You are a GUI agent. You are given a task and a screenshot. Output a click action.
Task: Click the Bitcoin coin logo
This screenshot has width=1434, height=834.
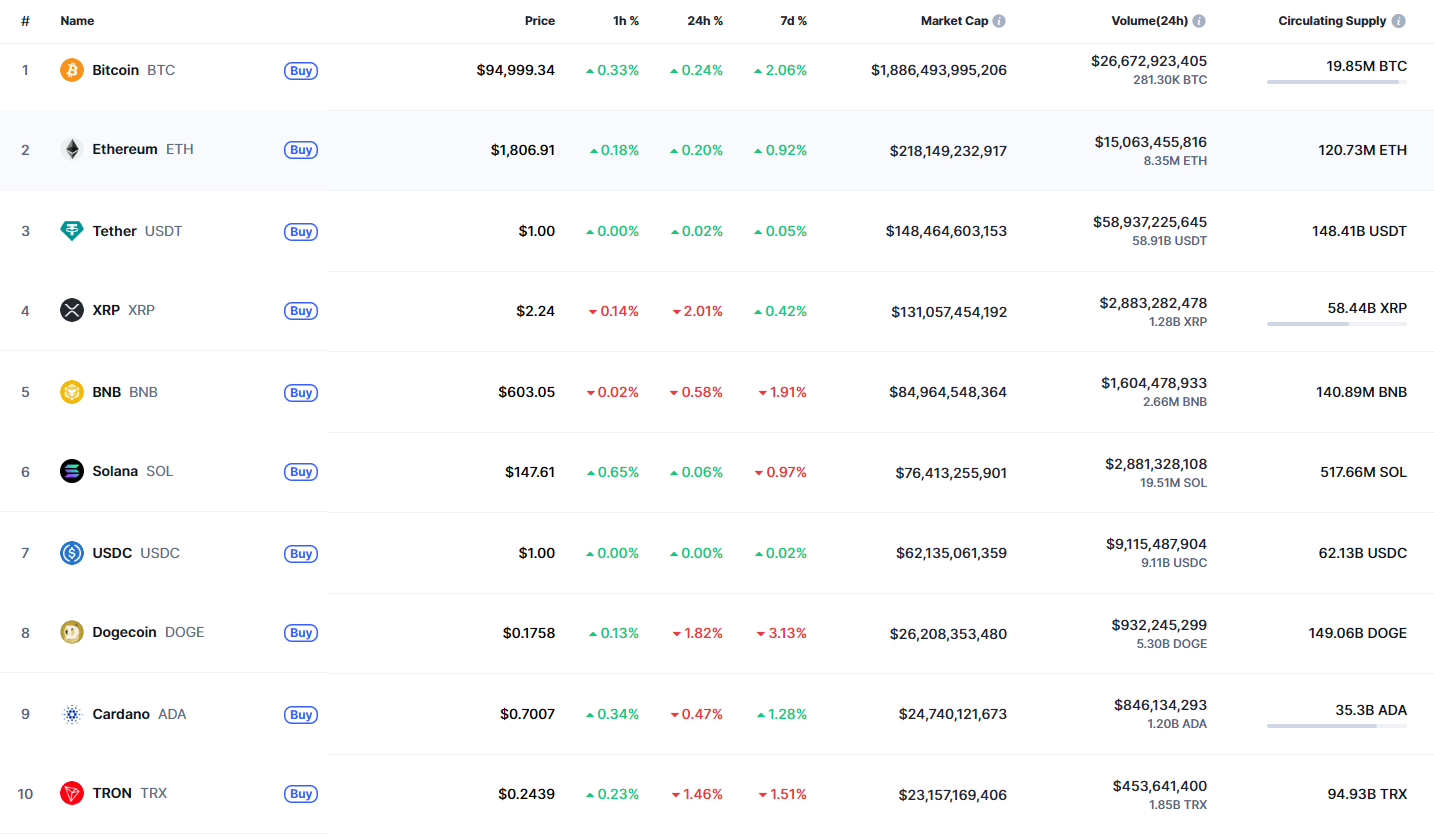[x=72, y=70]
